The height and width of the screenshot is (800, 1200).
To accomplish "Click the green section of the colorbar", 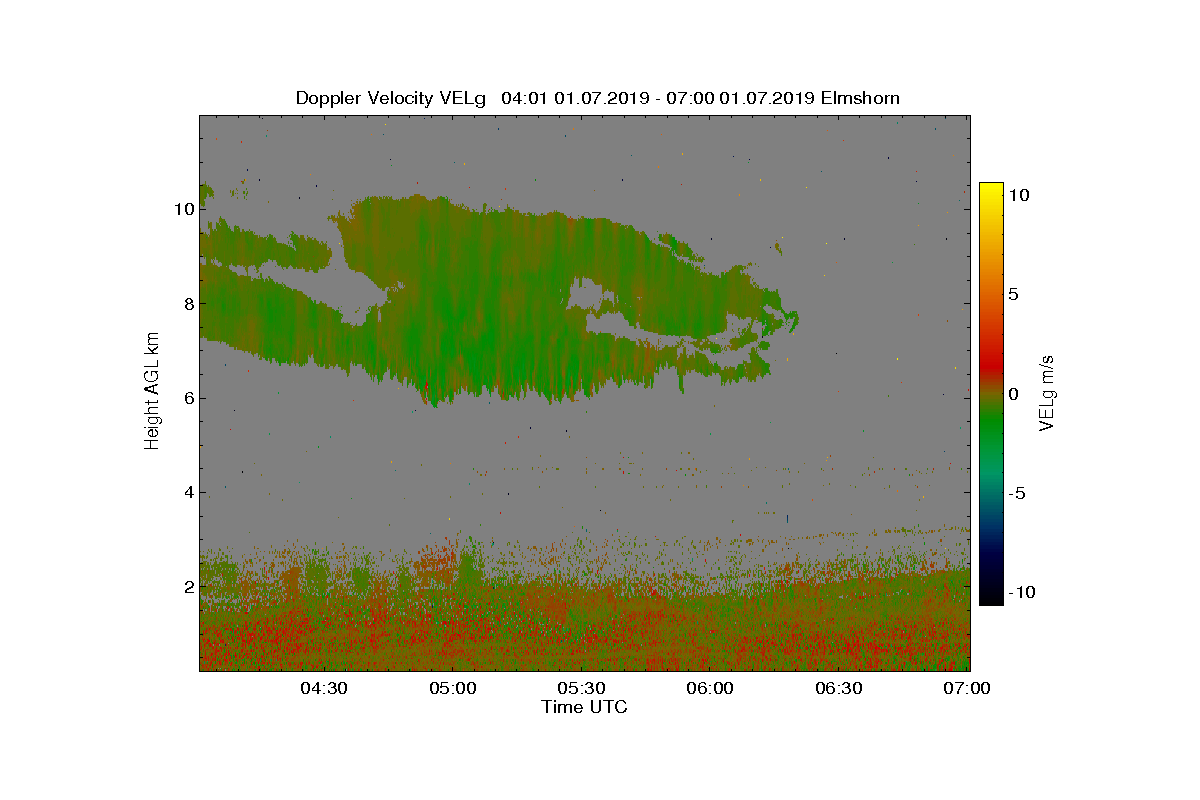I will coord(991,425).
